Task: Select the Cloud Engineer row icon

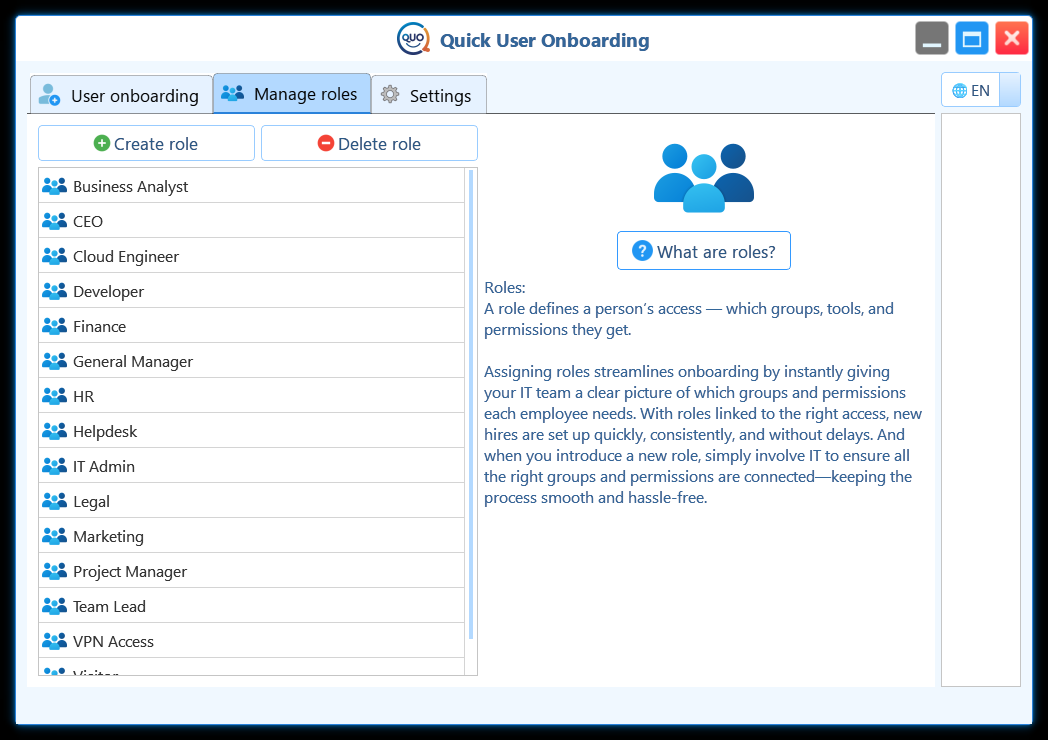Action: (54, 256)
